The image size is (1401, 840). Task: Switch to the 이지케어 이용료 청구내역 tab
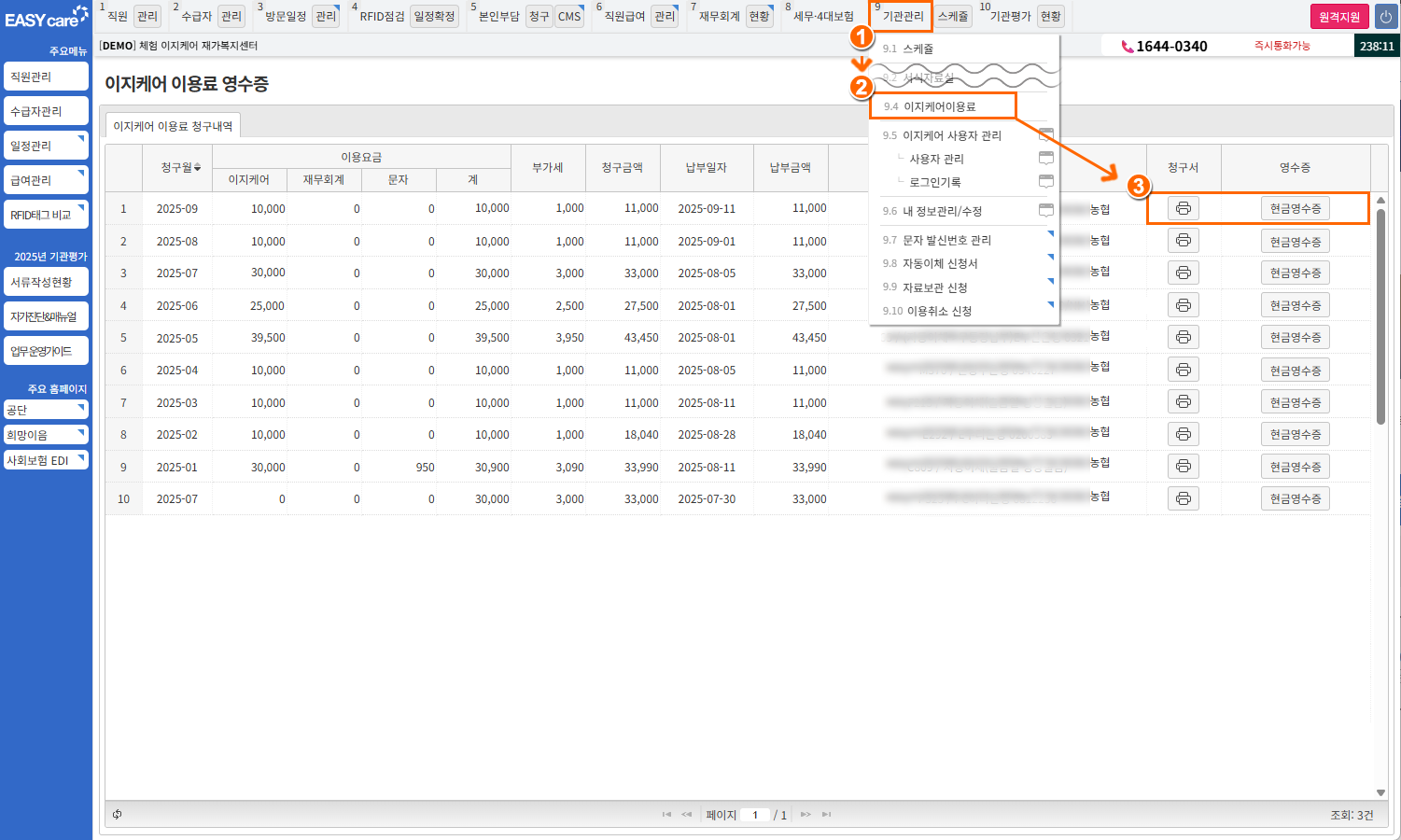173,126
